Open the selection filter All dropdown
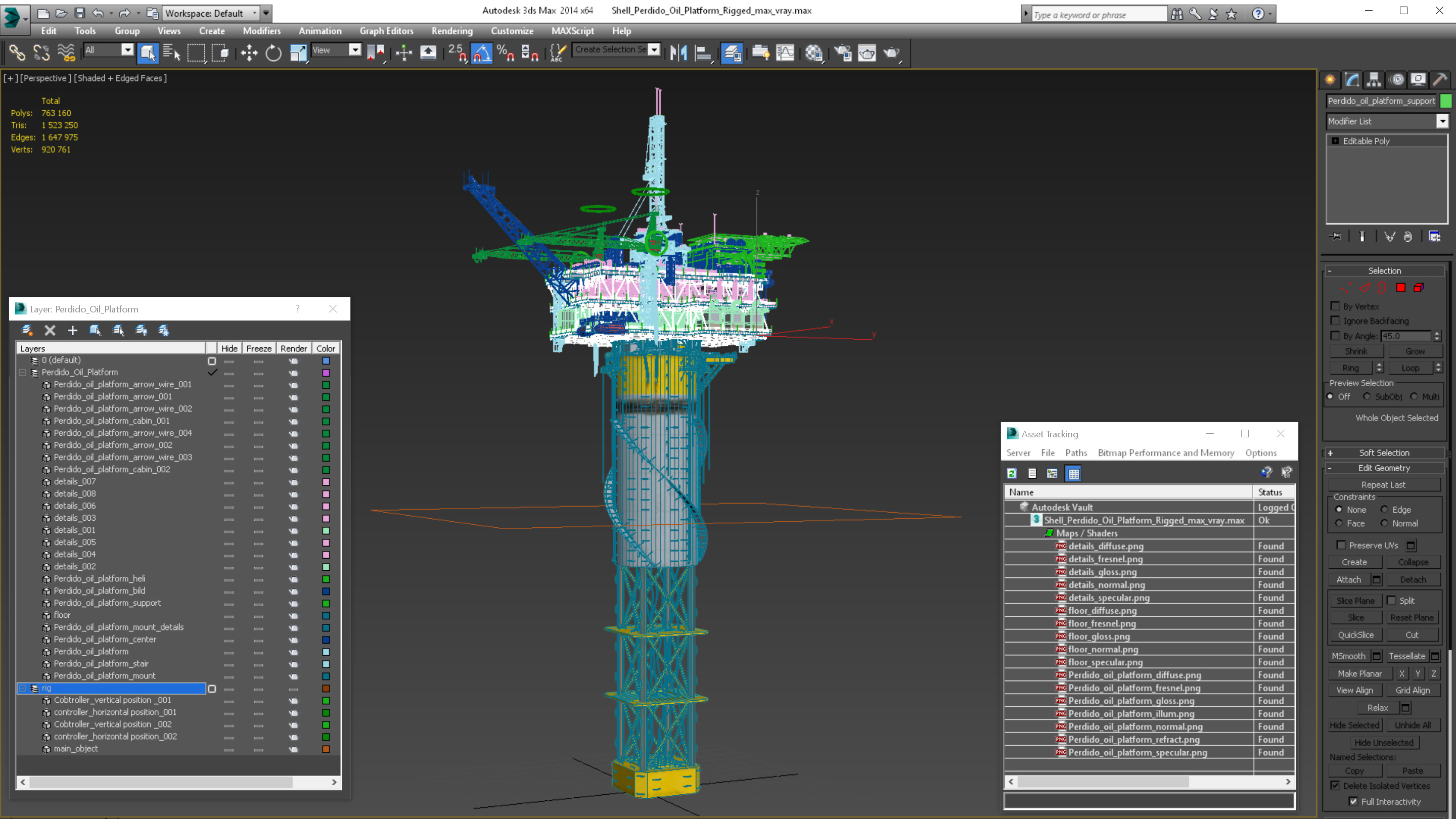 coord(128,51)
